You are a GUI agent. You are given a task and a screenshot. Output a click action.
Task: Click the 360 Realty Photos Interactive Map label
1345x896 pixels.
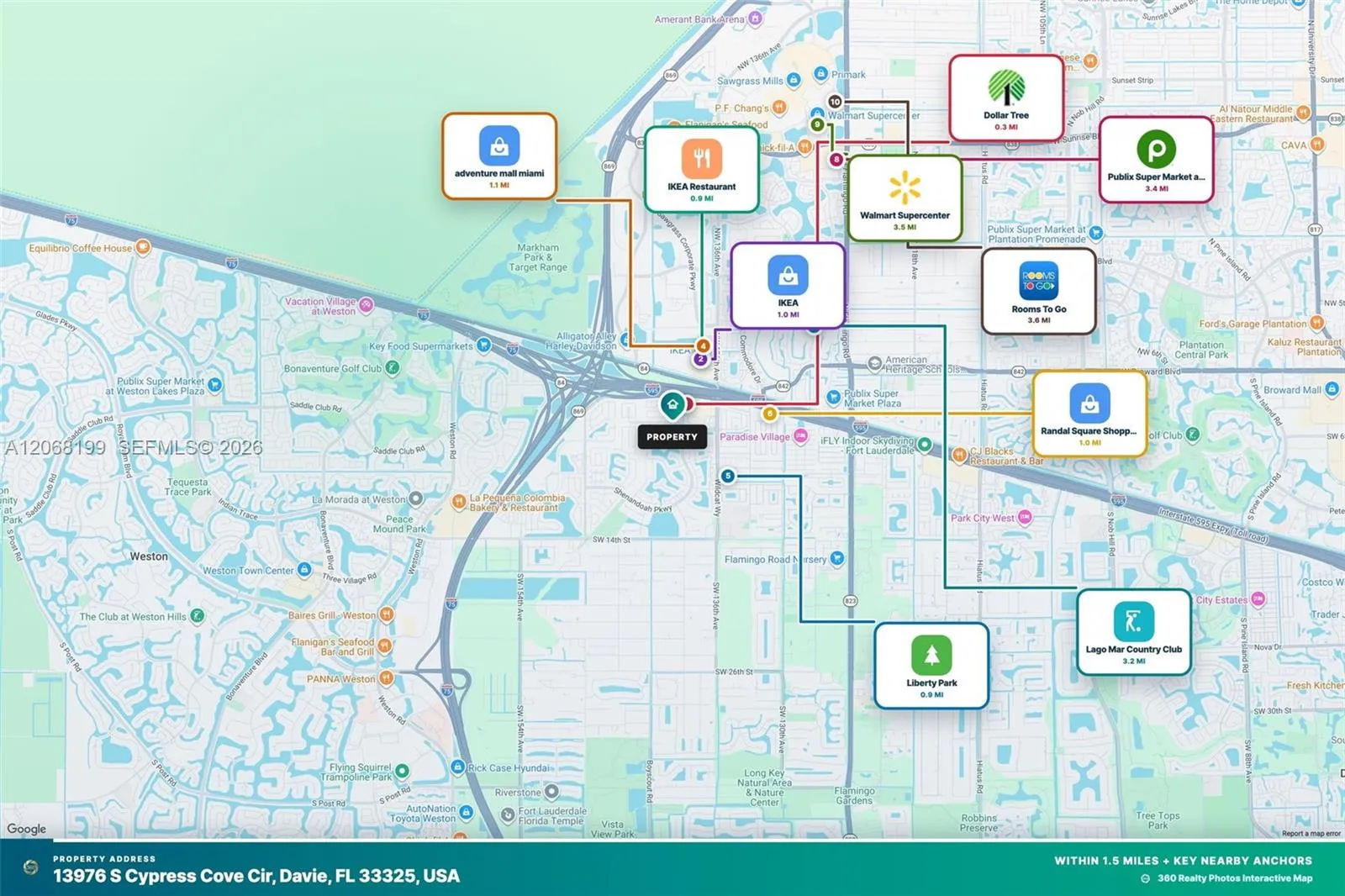[x=1235, y=878]
